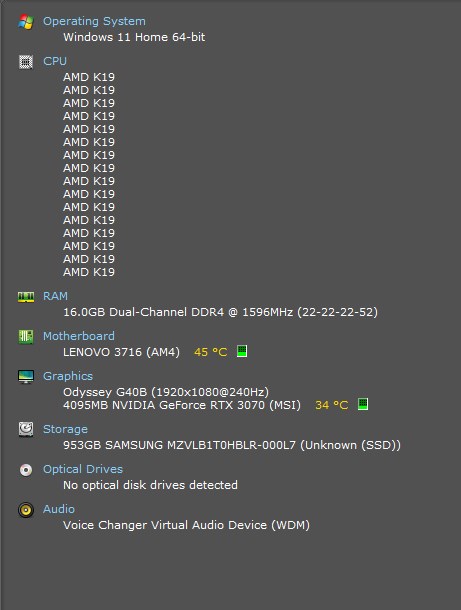Click the Motherboard circuit icon

[x=26, y=337]
